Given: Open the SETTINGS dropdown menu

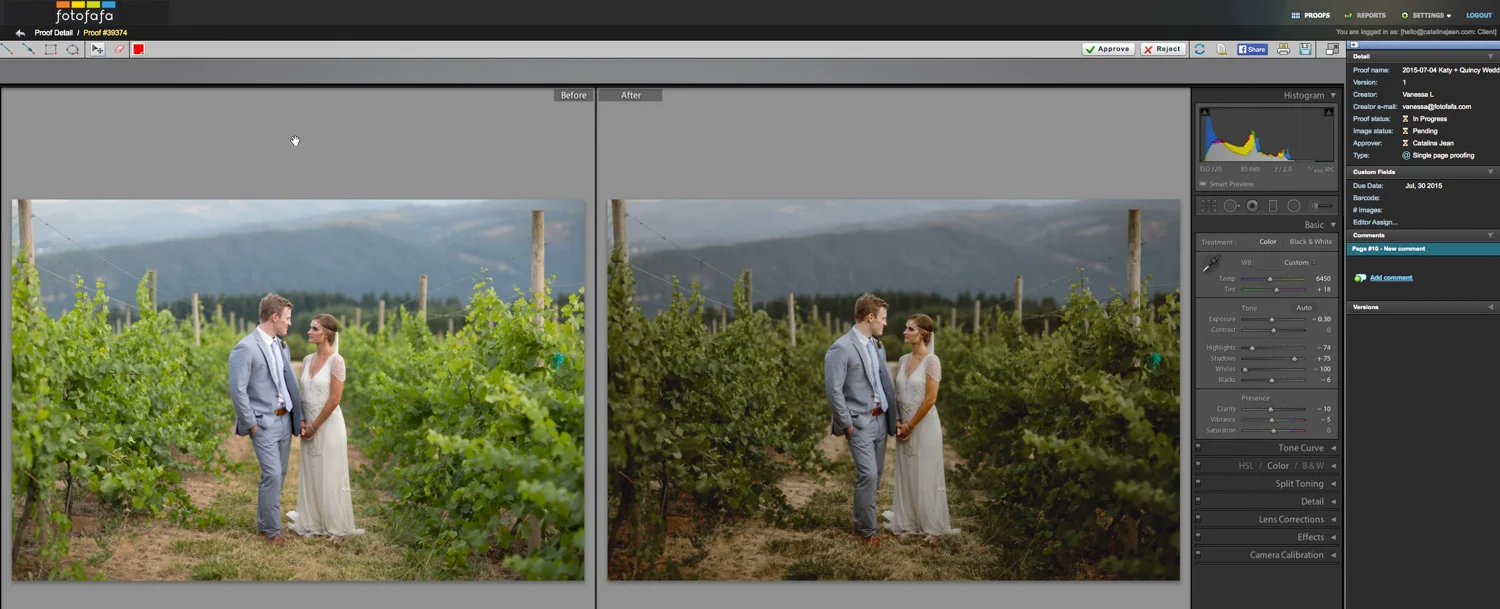Looking at the screenshot, I should coord(1427,15).
